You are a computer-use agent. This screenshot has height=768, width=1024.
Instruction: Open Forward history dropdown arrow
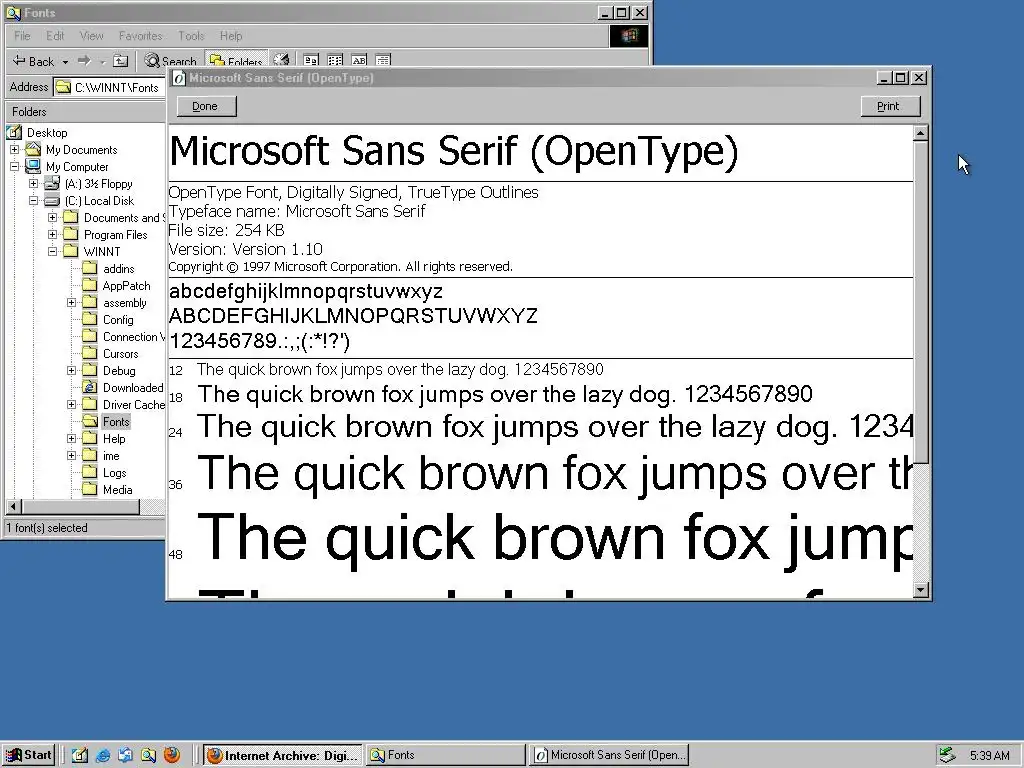(103, 62)
